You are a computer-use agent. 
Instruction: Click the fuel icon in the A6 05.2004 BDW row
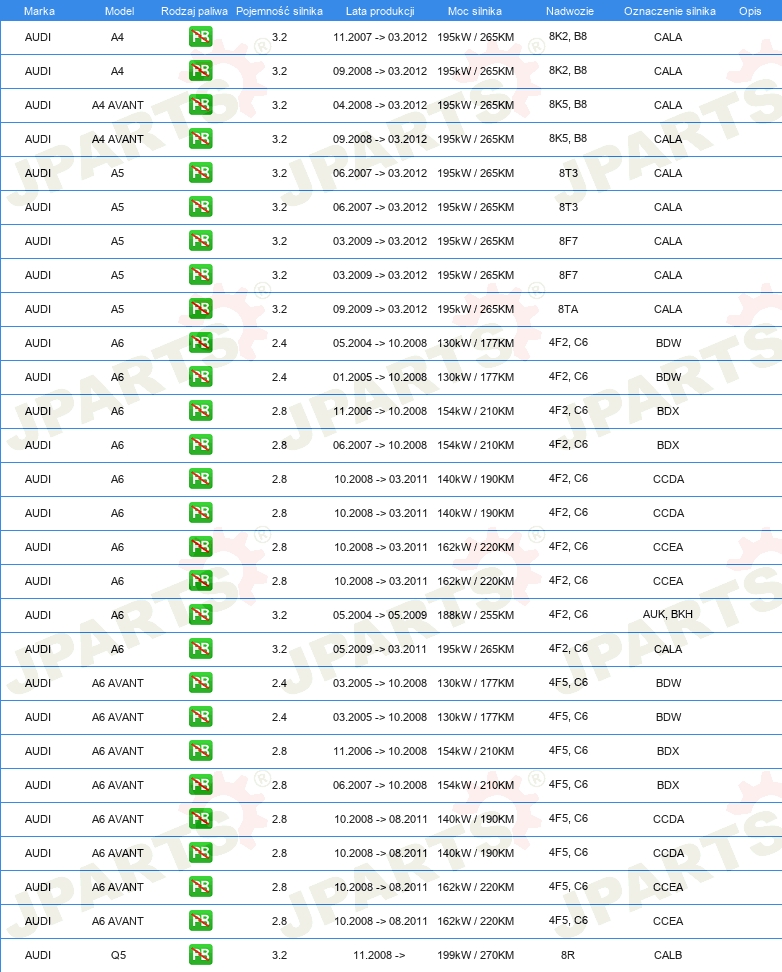point(200,343)
